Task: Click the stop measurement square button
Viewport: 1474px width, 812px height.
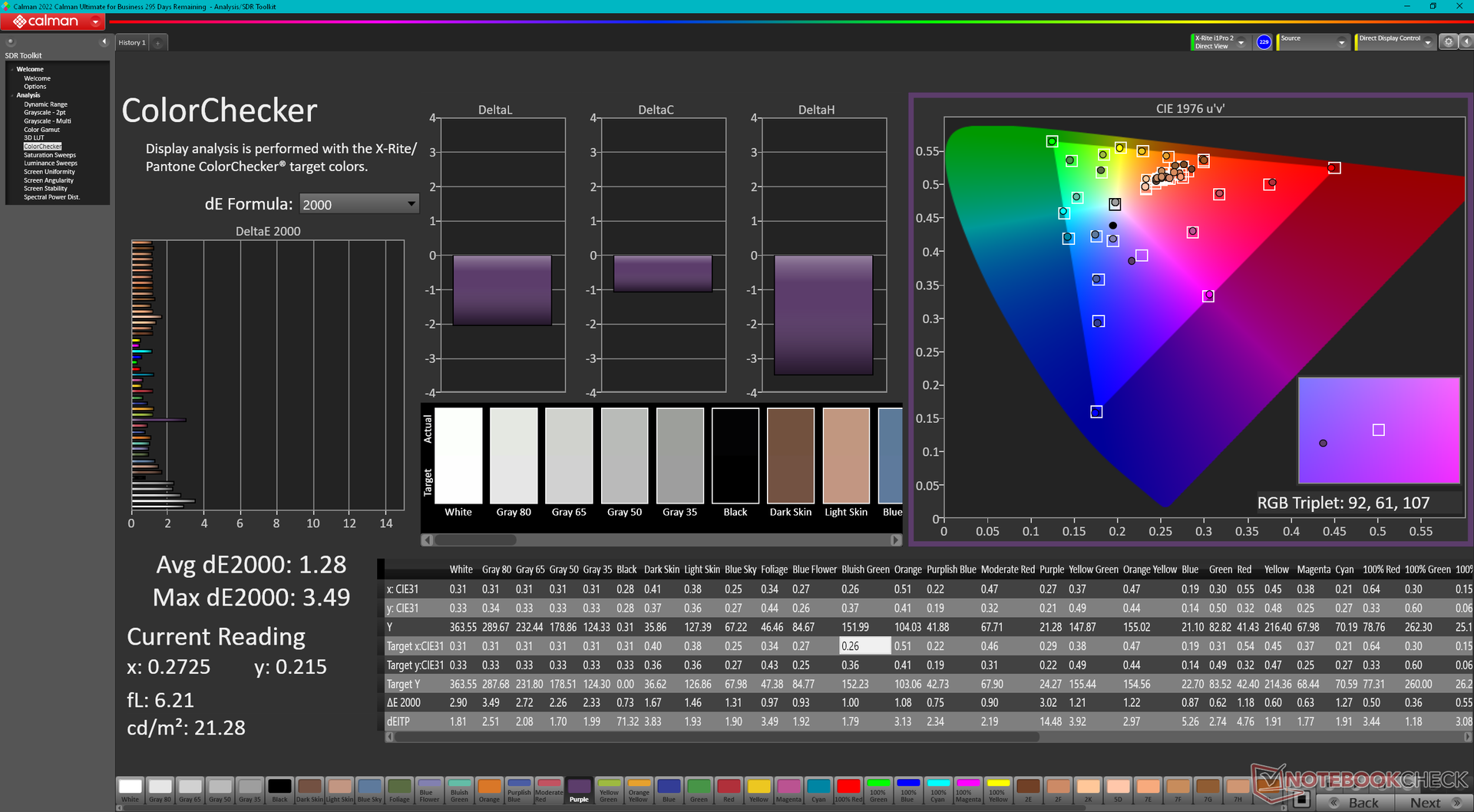Action: 1300,800
